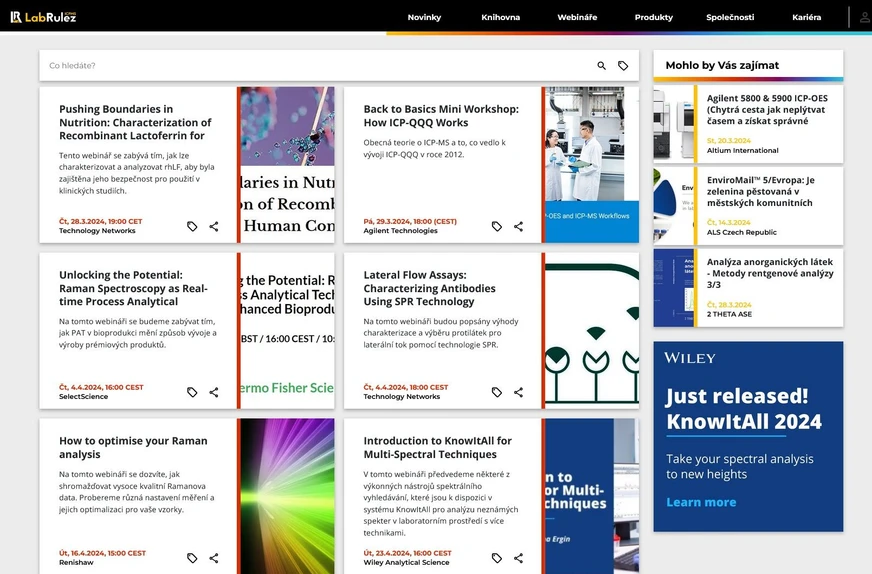872x574 pixels.
Task: Click tag icon on How to optimise your Raman card
Action: click(x=192, y=558)
